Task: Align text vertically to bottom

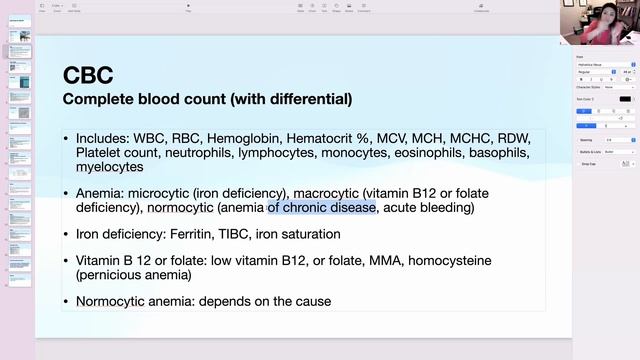Action: (626, 126)
